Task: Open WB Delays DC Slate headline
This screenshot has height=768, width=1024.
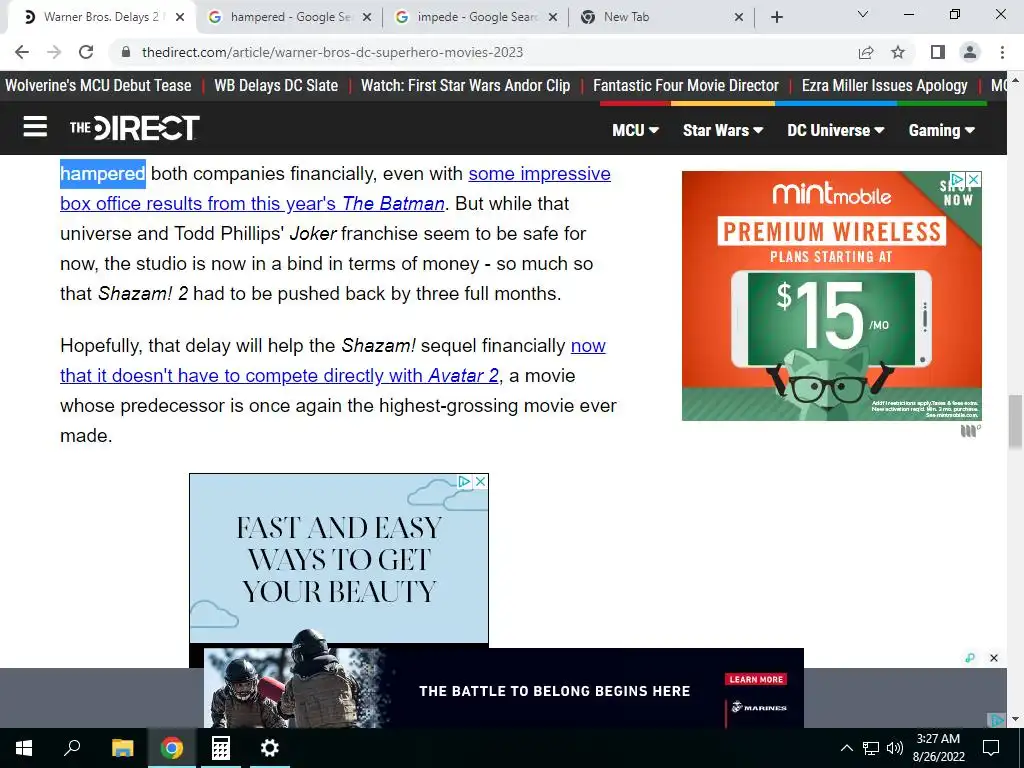Action: click(x=276, y=86)
